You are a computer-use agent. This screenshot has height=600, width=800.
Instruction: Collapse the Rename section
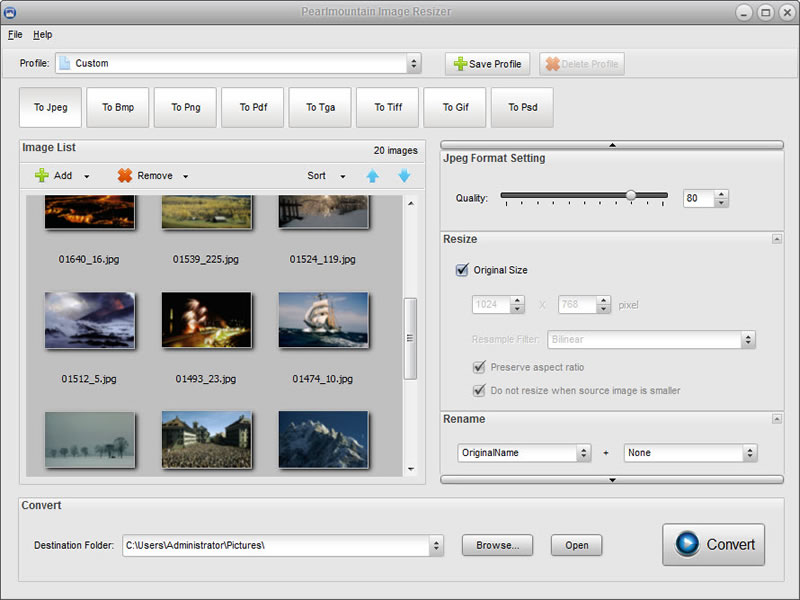pyautogui.click(x=777, y=419)
